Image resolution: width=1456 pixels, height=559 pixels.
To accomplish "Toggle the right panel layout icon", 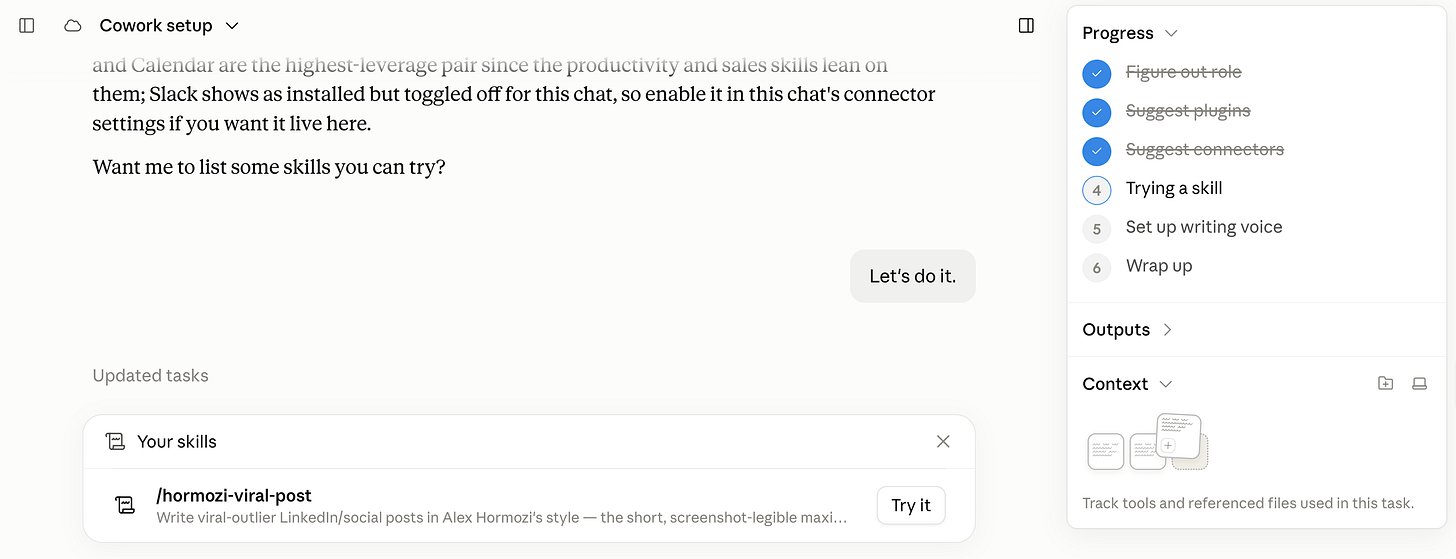I will pyautogui.click(x=1026, y=26).
